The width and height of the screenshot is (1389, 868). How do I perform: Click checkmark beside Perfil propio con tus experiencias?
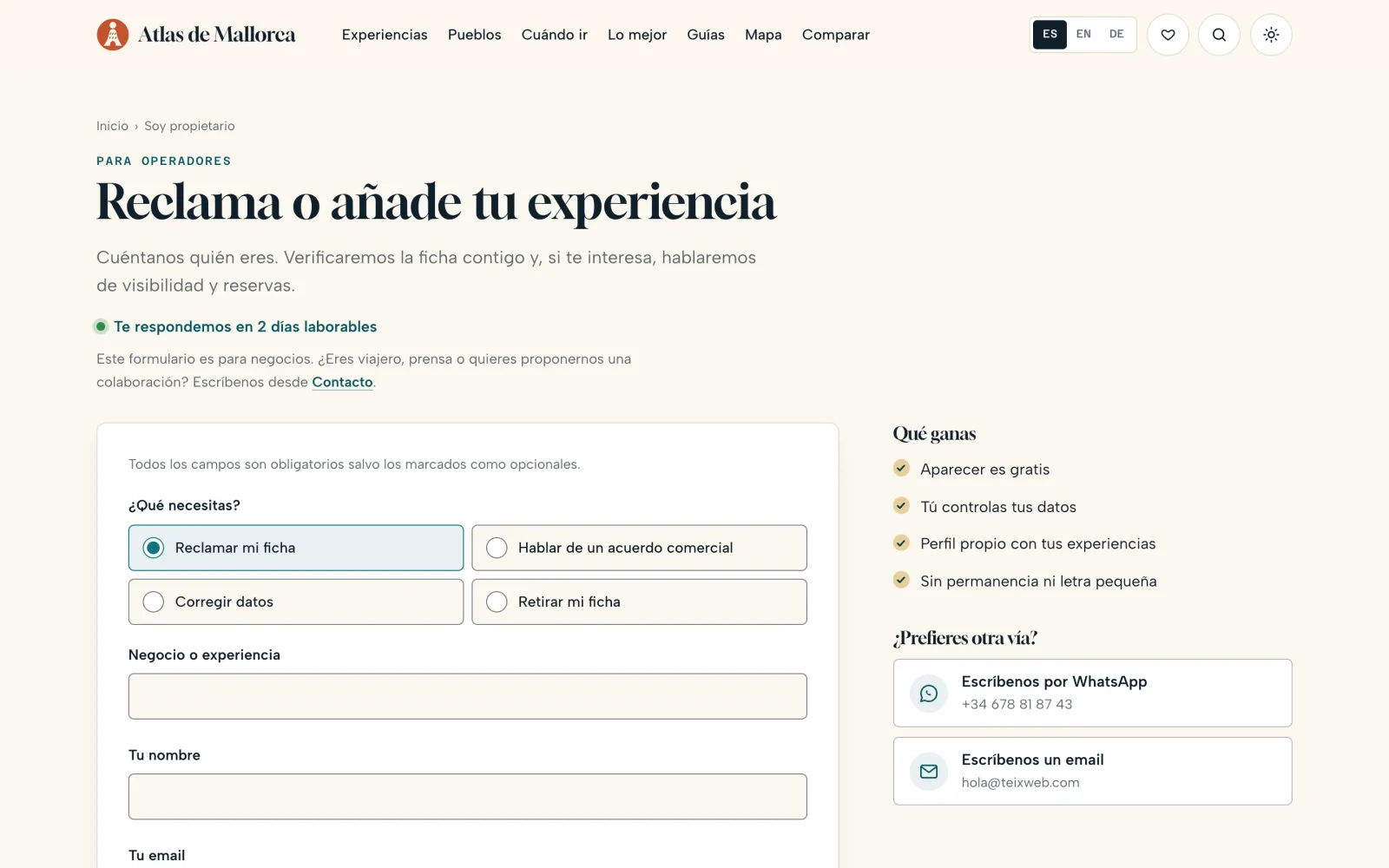click(901, 543)
